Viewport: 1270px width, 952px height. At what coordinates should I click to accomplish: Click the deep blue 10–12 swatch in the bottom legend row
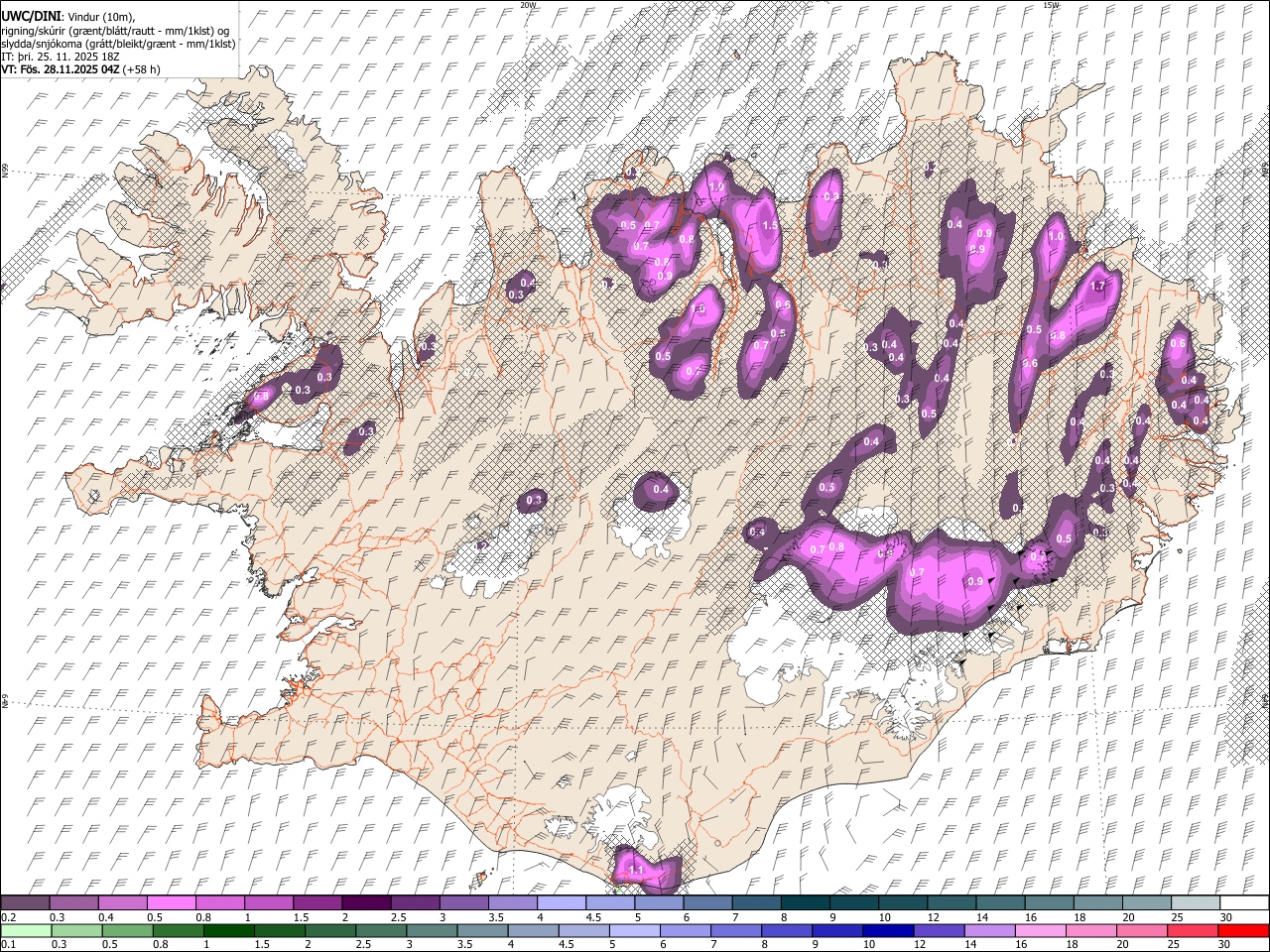pyautogui.click(x=887, y=930)
